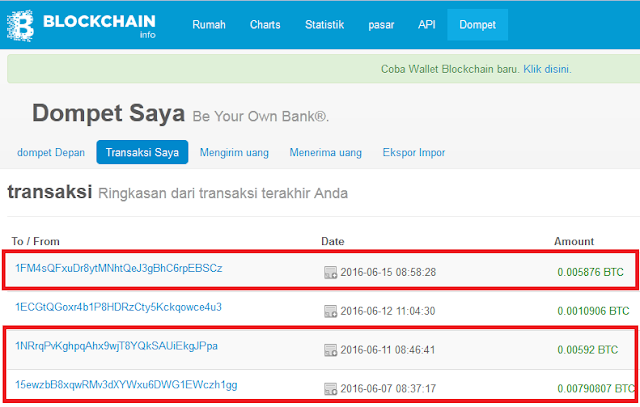Click the date 2016-06-07 08:37:17
The image size is (640, 407).
coord(388,389)
